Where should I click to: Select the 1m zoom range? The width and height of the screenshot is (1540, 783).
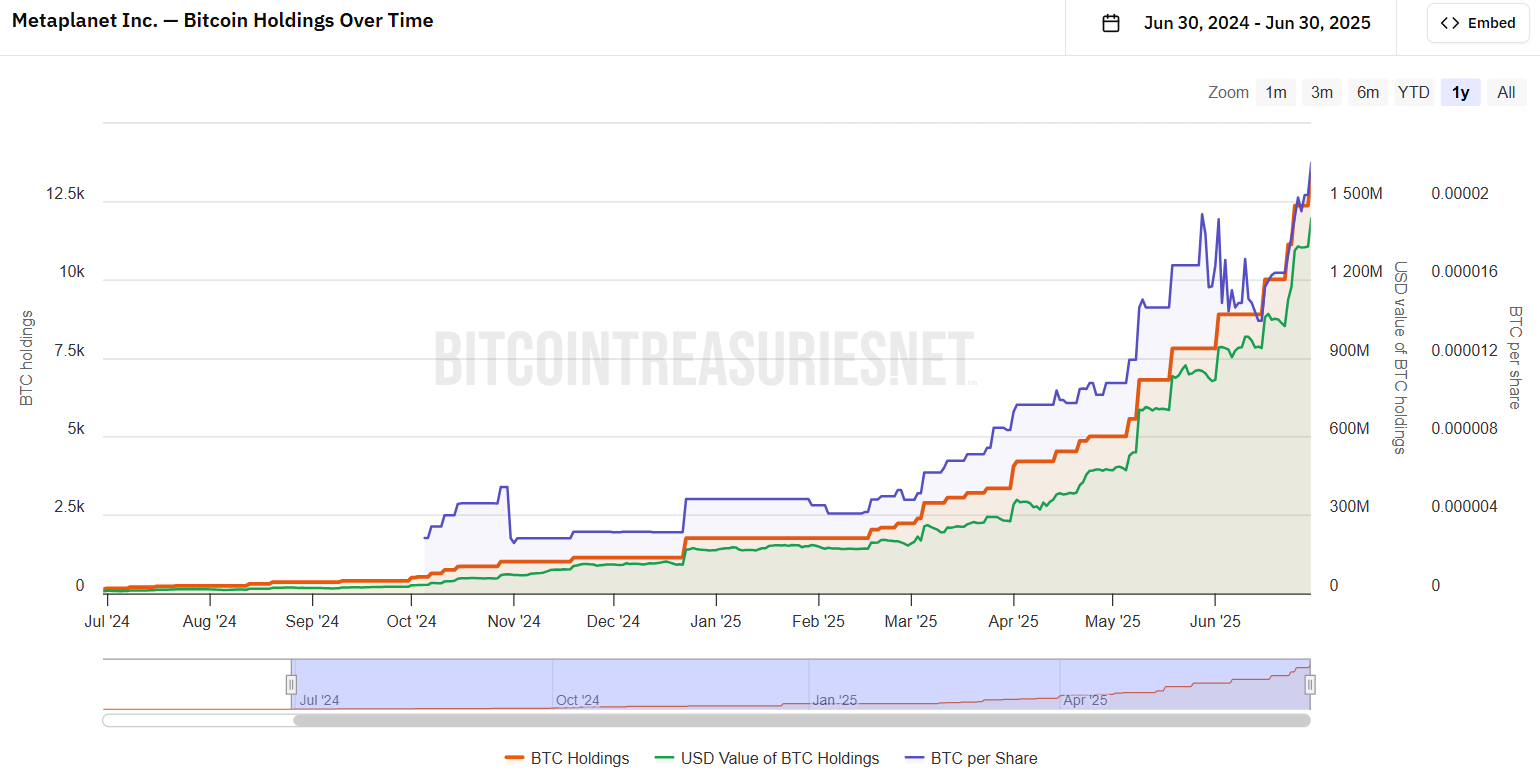tap(1276, 93)
